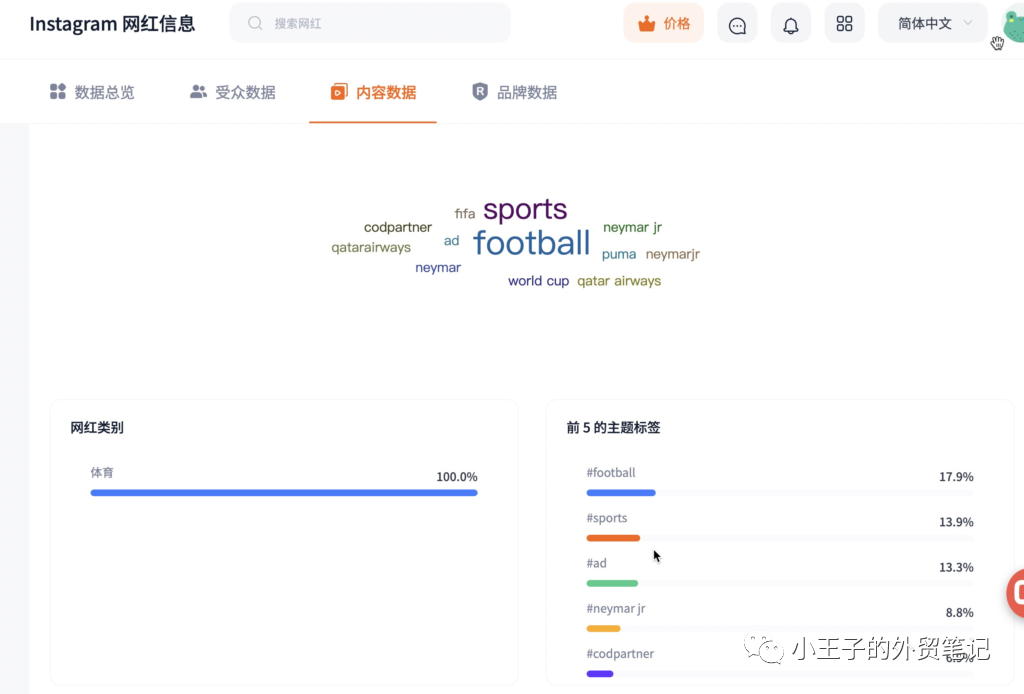Click the word ad in cloud

(451, 241)
